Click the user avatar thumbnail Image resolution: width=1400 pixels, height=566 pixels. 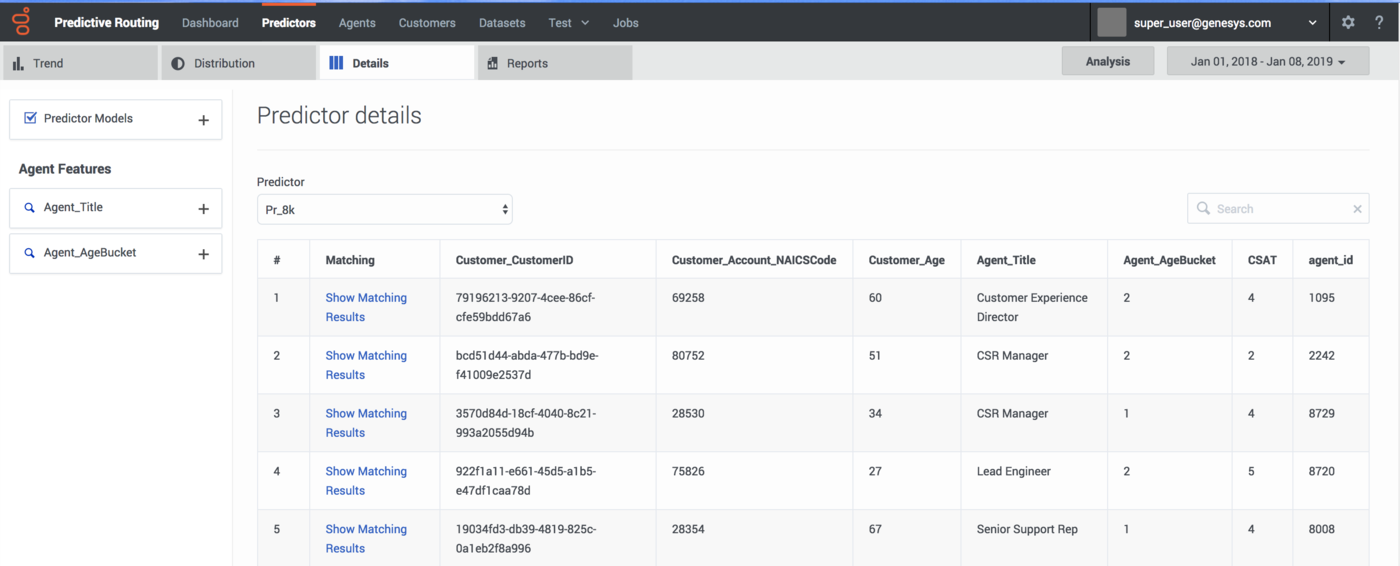click(1111, 22)
